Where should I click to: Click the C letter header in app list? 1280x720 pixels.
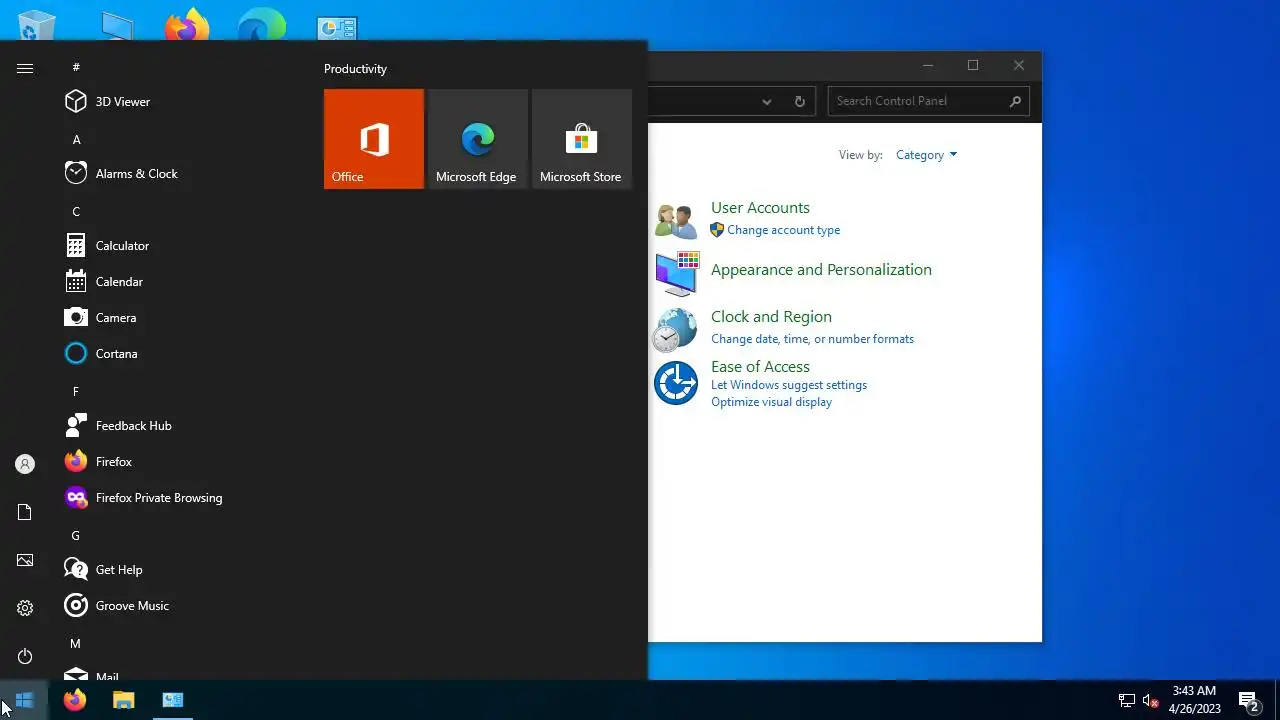coord(76,211)
